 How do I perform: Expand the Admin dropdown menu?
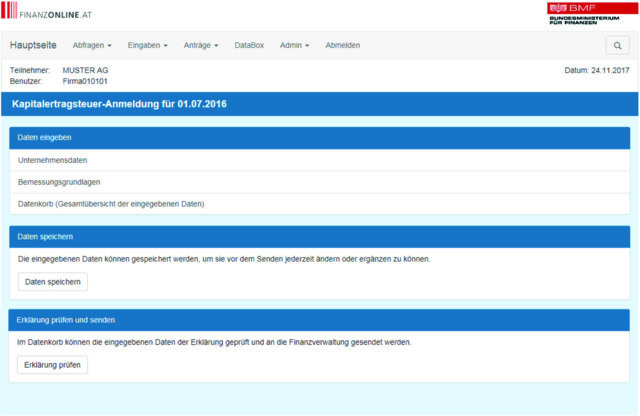[294, 45]
